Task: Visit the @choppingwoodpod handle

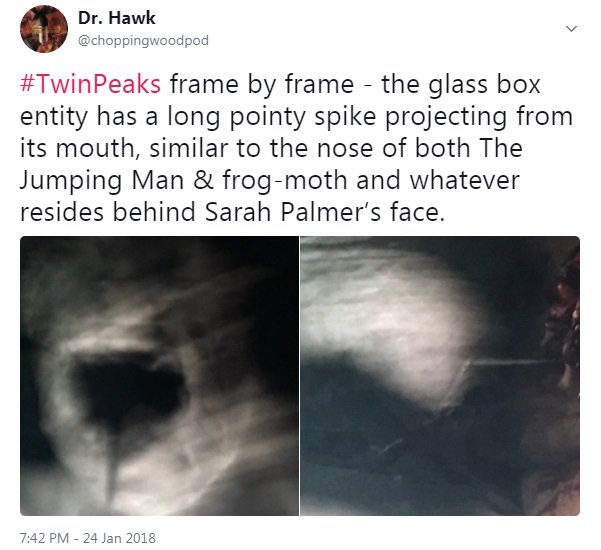Action: click(143, 40)
